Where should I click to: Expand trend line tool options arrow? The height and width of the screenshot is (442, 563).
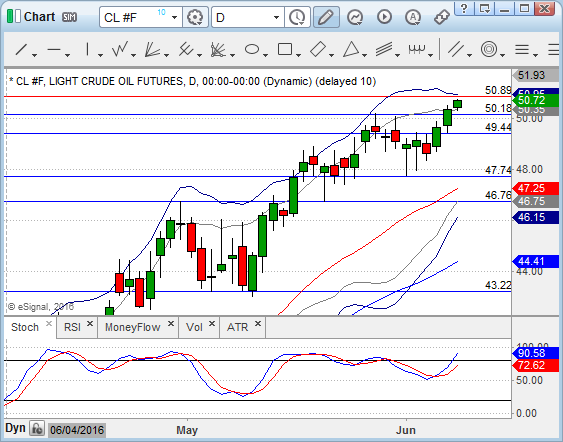(34, 55)
